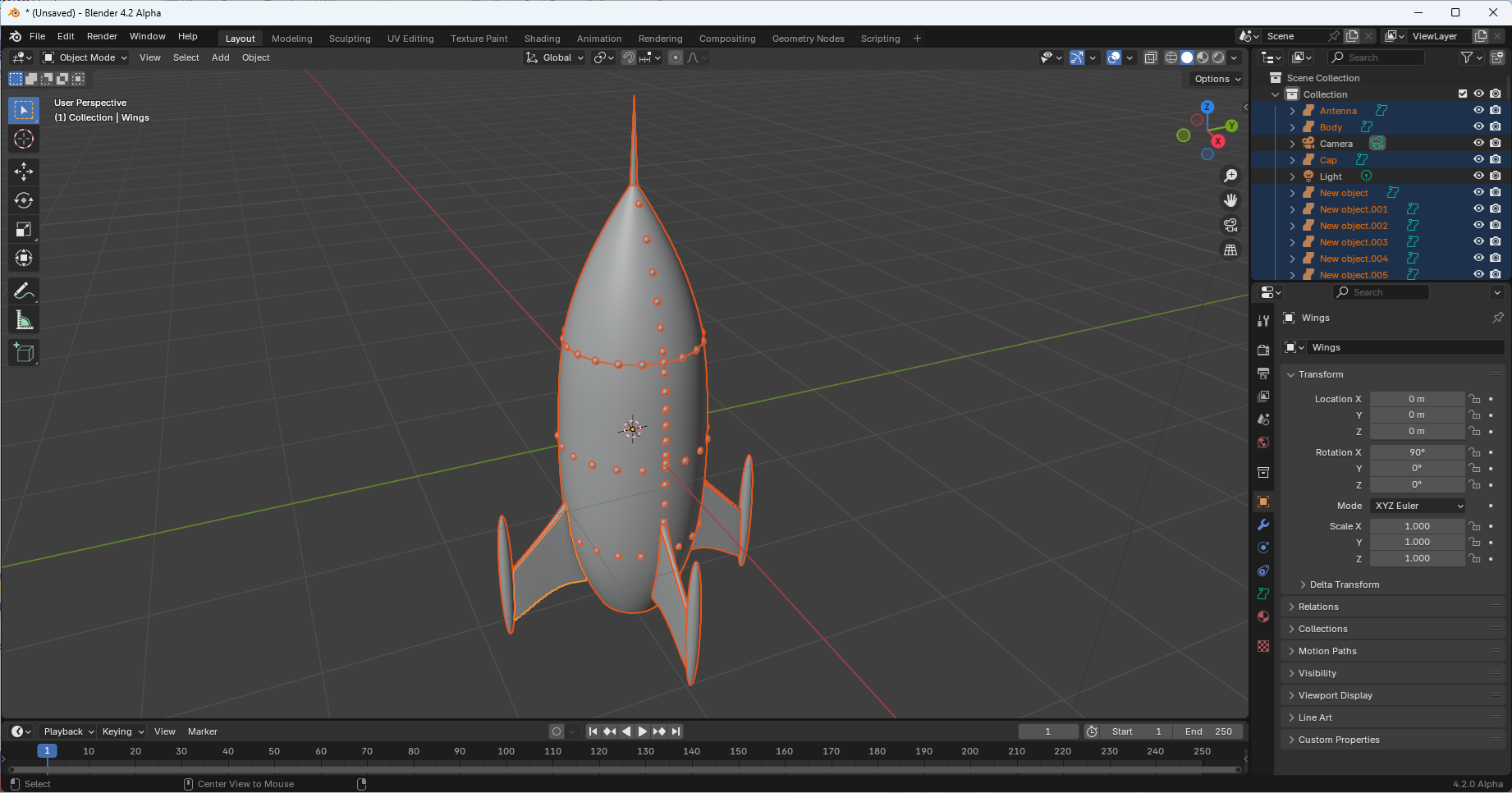Jump to the last frame

click(x=676, y=731)
